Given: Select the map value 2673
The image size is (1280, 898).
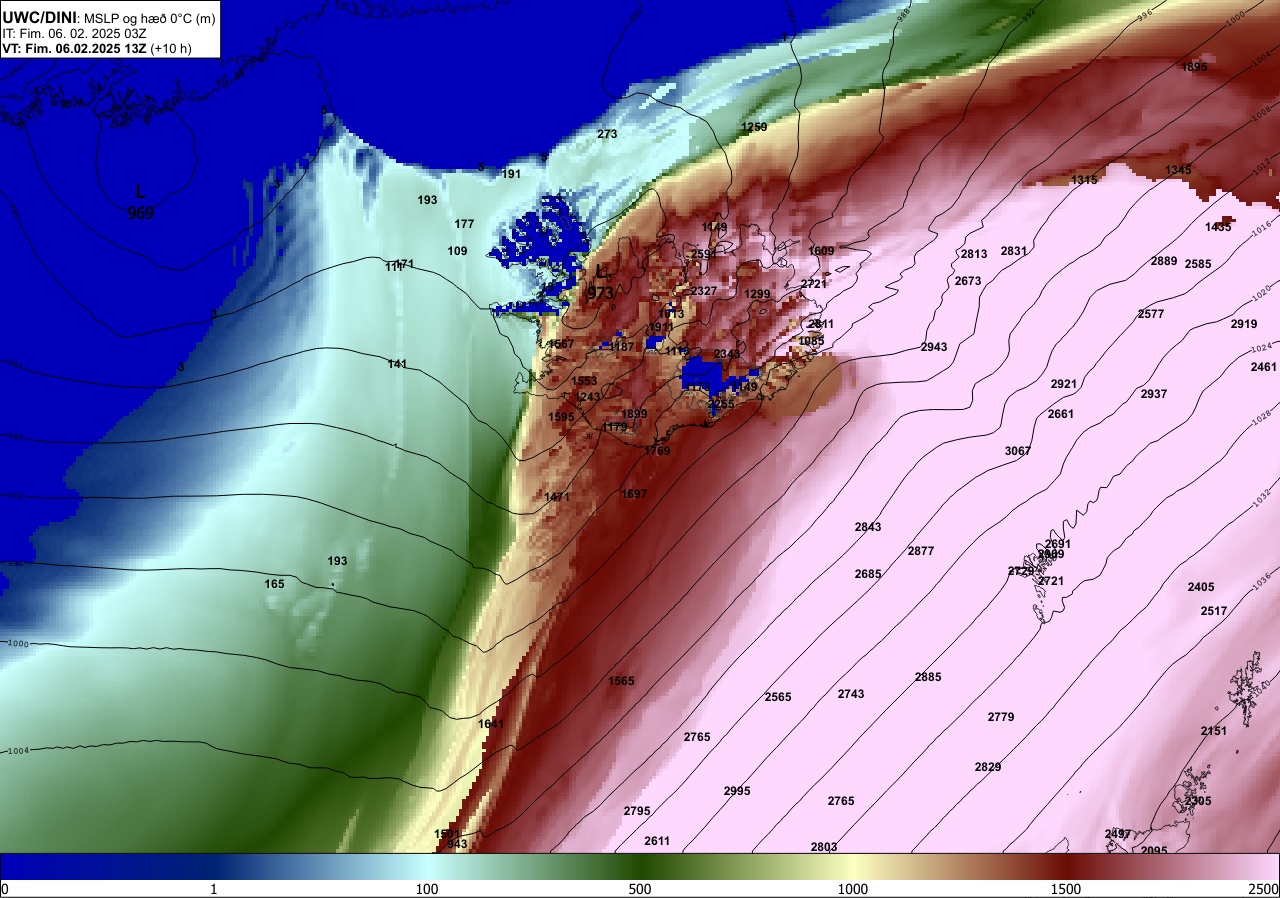Looking at the screenshot, I should click(x=967, y=281).
